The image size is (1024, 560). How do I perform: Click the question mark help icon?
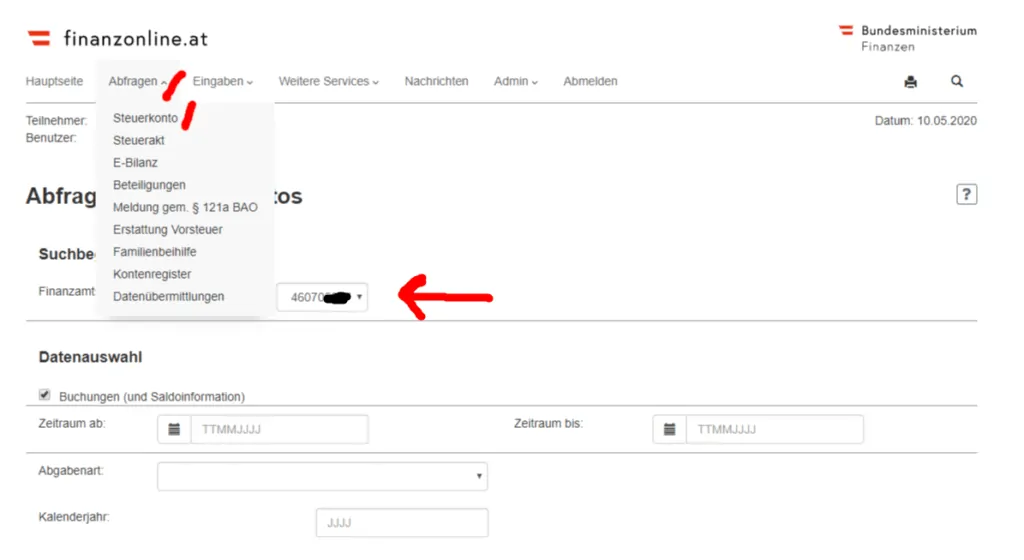click(966, 195)
